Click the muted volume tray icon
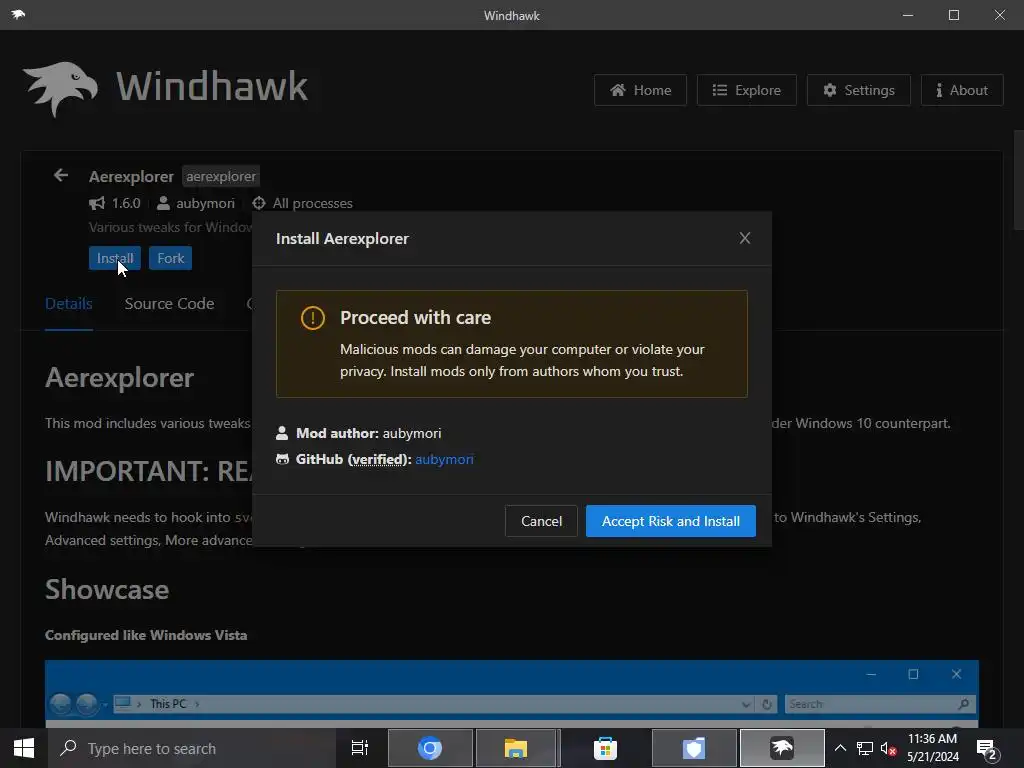The width and height of the screenshot is (1024, 768). pos(888,748)
